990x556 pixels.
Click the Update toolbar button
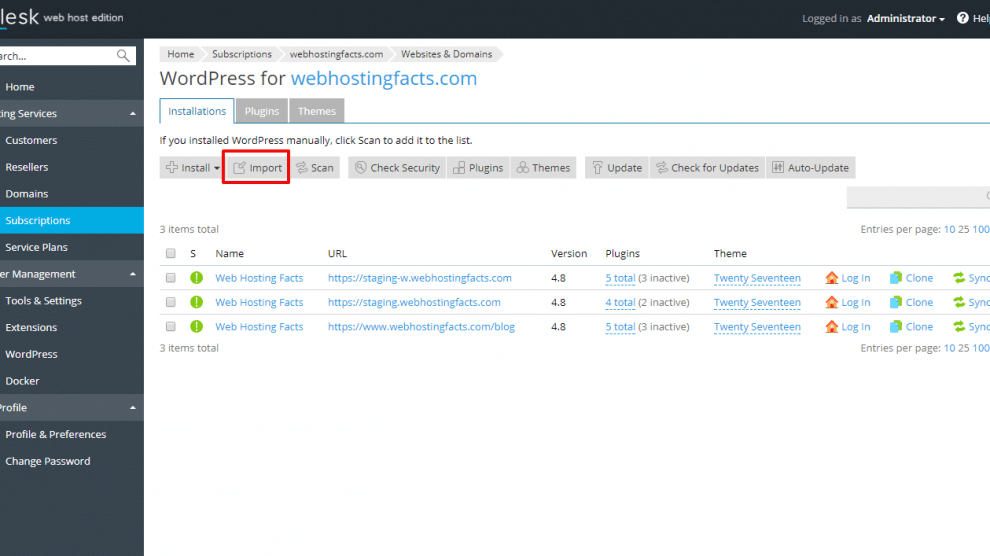[x=617, y=167]
